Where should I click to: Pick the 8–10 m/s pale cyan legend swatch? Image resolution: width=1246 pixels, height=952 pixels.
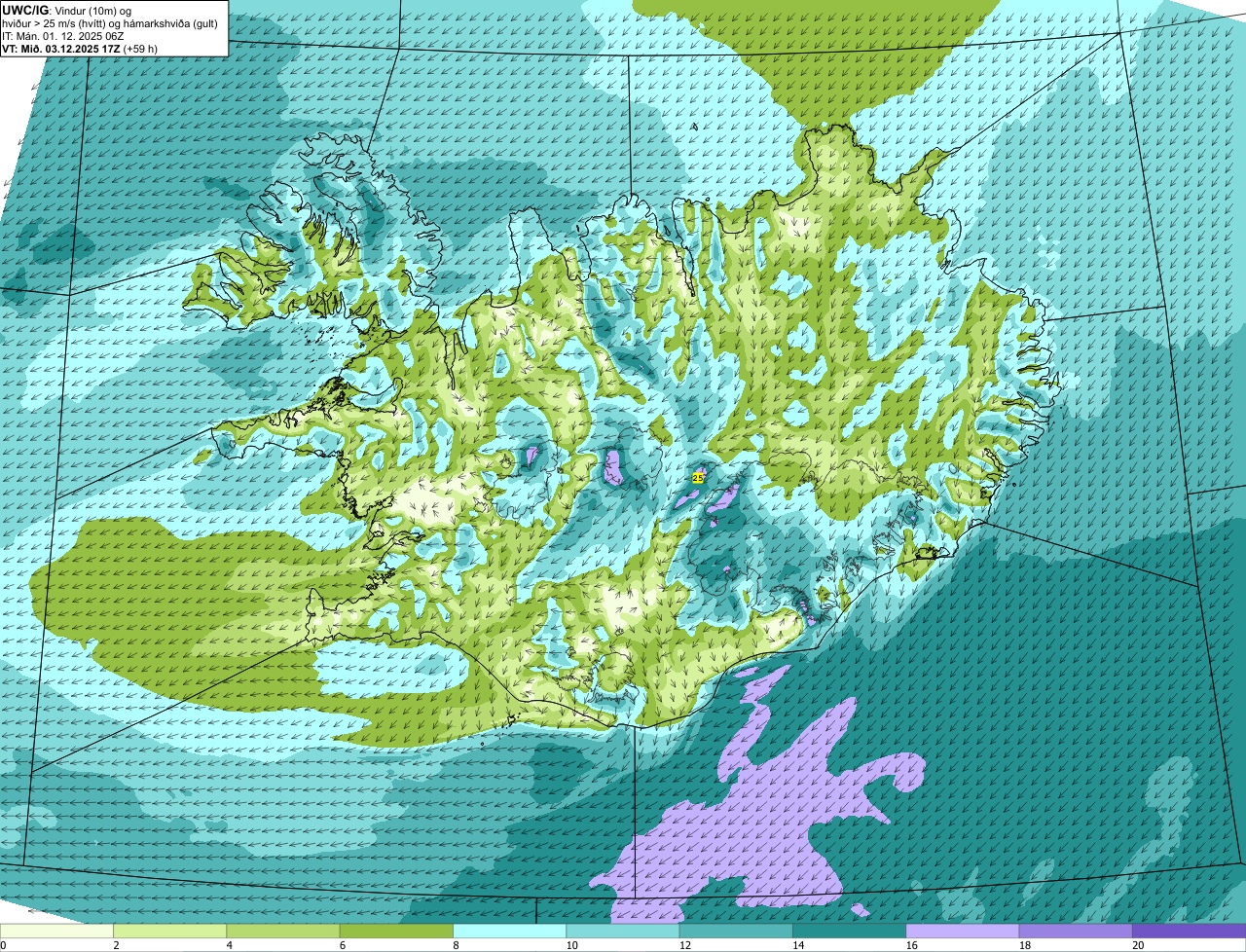(x=510, y=931)
